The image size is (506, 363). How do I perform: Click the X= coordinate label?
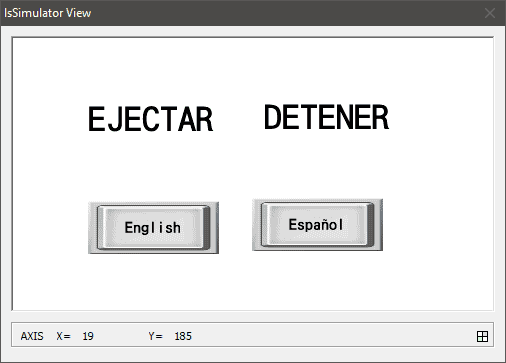63,336
